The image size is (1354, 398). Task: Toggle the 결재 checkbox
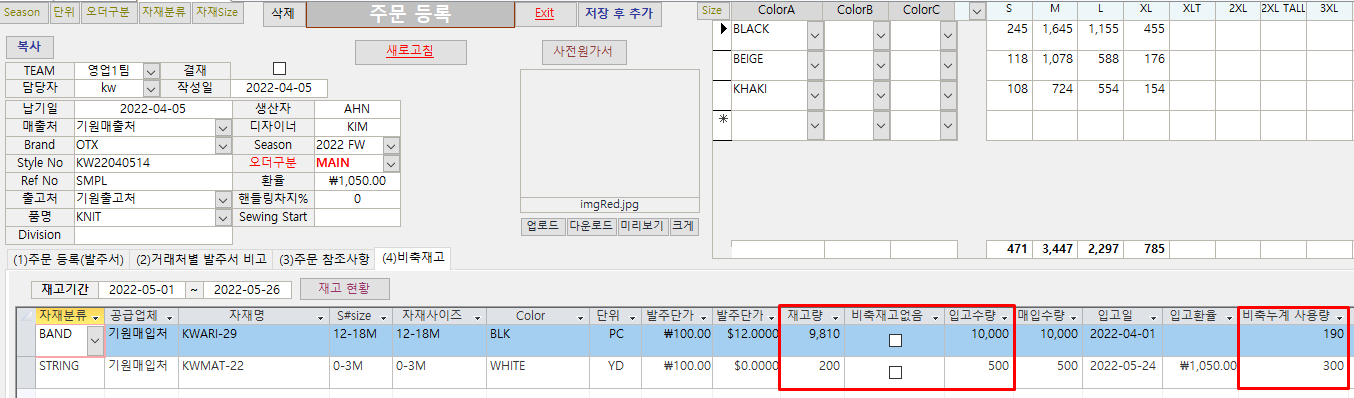tap(279, 69)
